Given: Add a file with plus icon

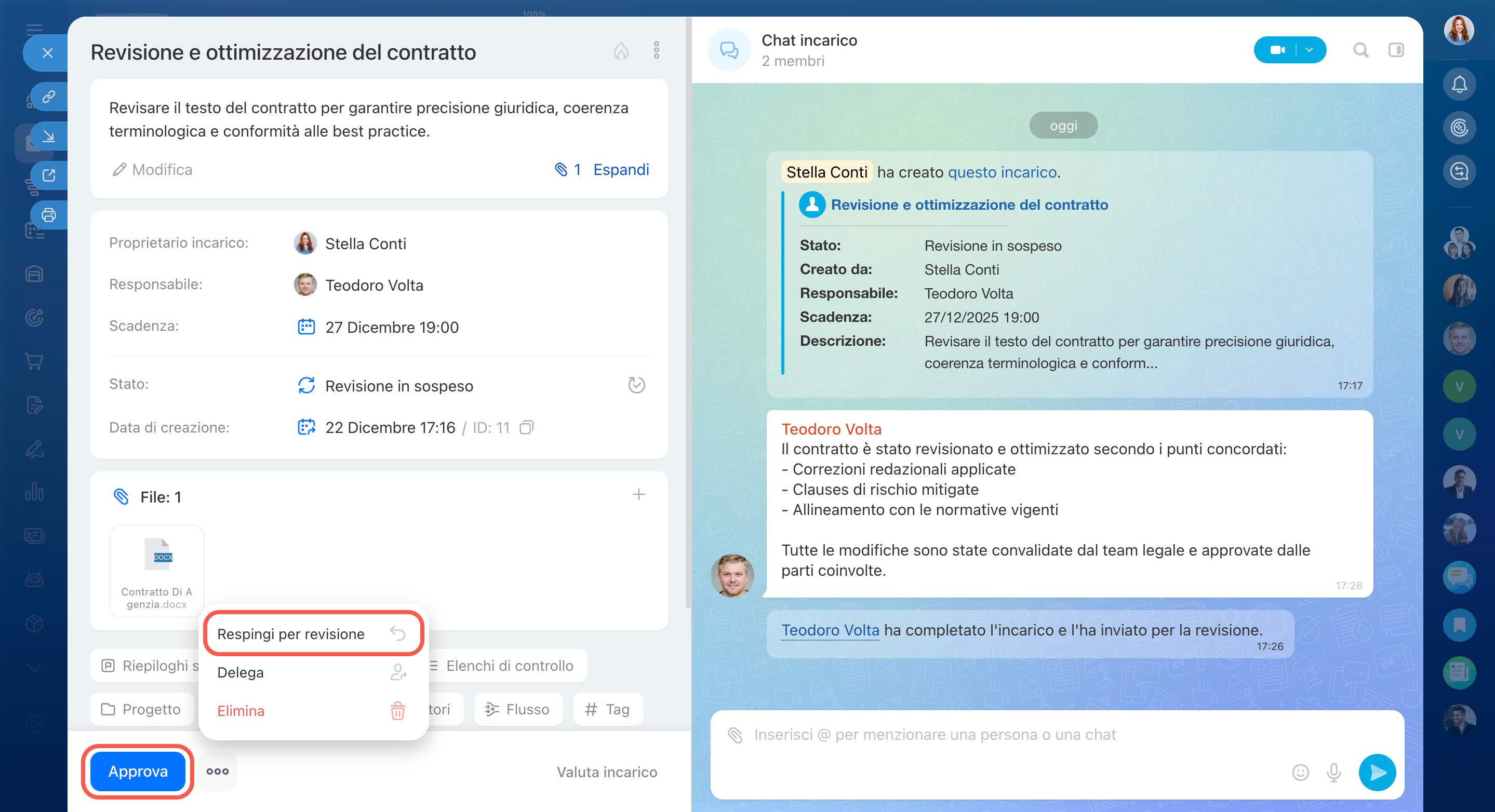Looking at the screenshot, I should click(638, 495).
